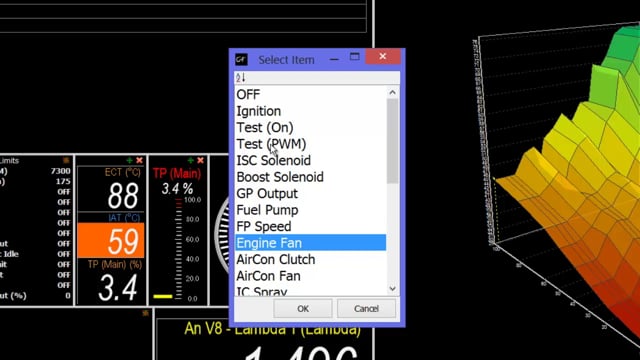The height and width of the screenshot is (360, 640).
Task: Choose FP Speed in the list
Action: point(311,226)
